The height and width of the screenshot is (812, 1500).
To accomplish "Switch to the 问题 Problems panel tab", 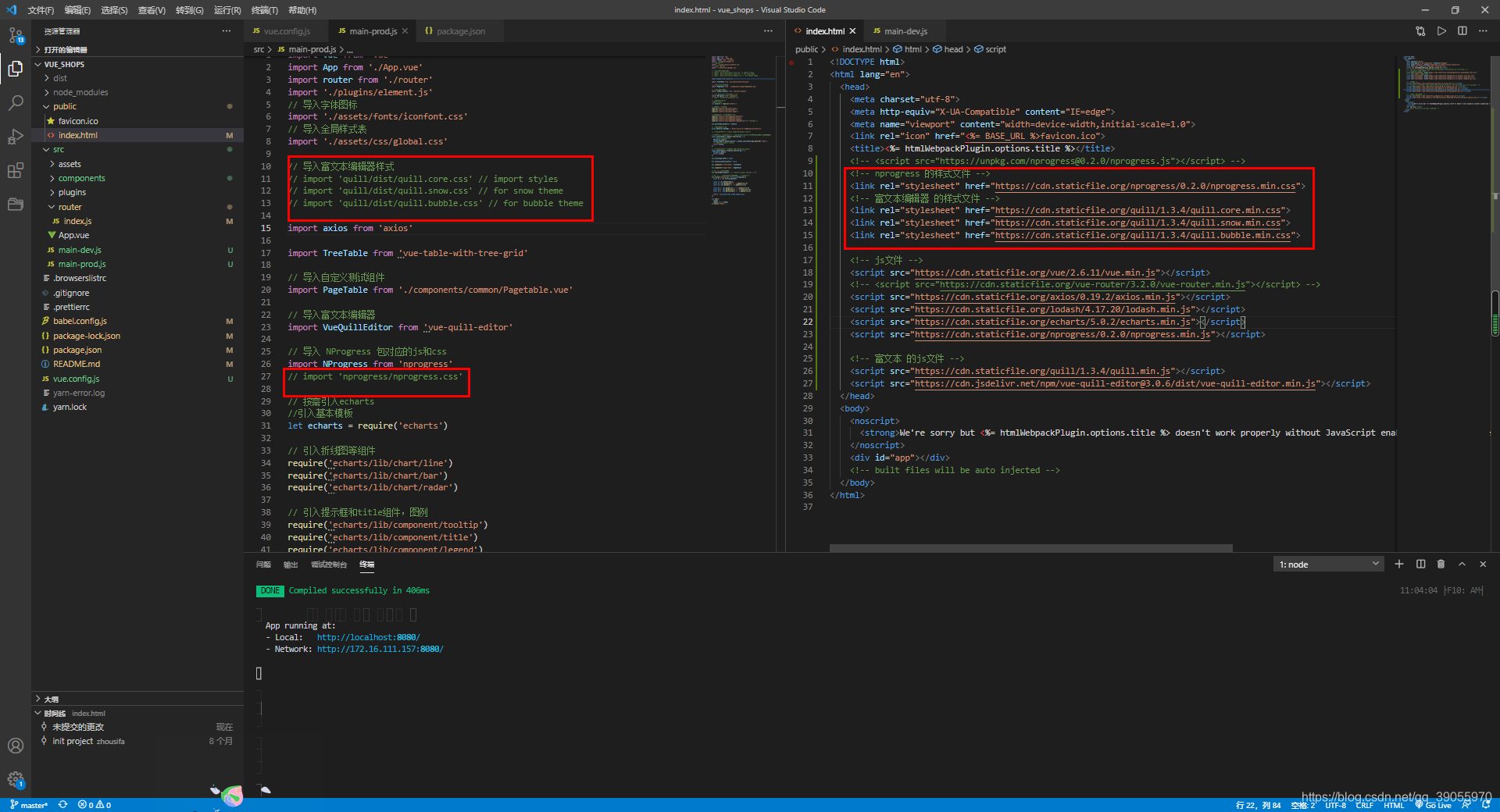I will (x=263, y=564).
